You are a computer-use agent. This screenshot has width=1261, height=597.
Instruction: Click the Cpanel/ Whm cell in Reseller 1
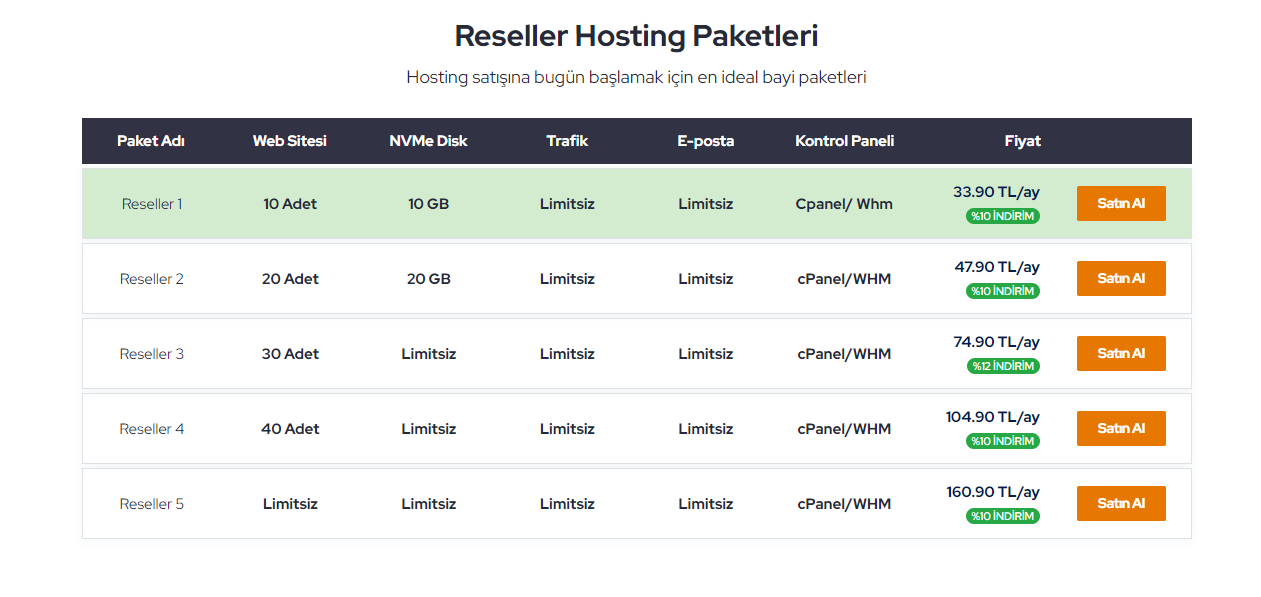(844, 204)
